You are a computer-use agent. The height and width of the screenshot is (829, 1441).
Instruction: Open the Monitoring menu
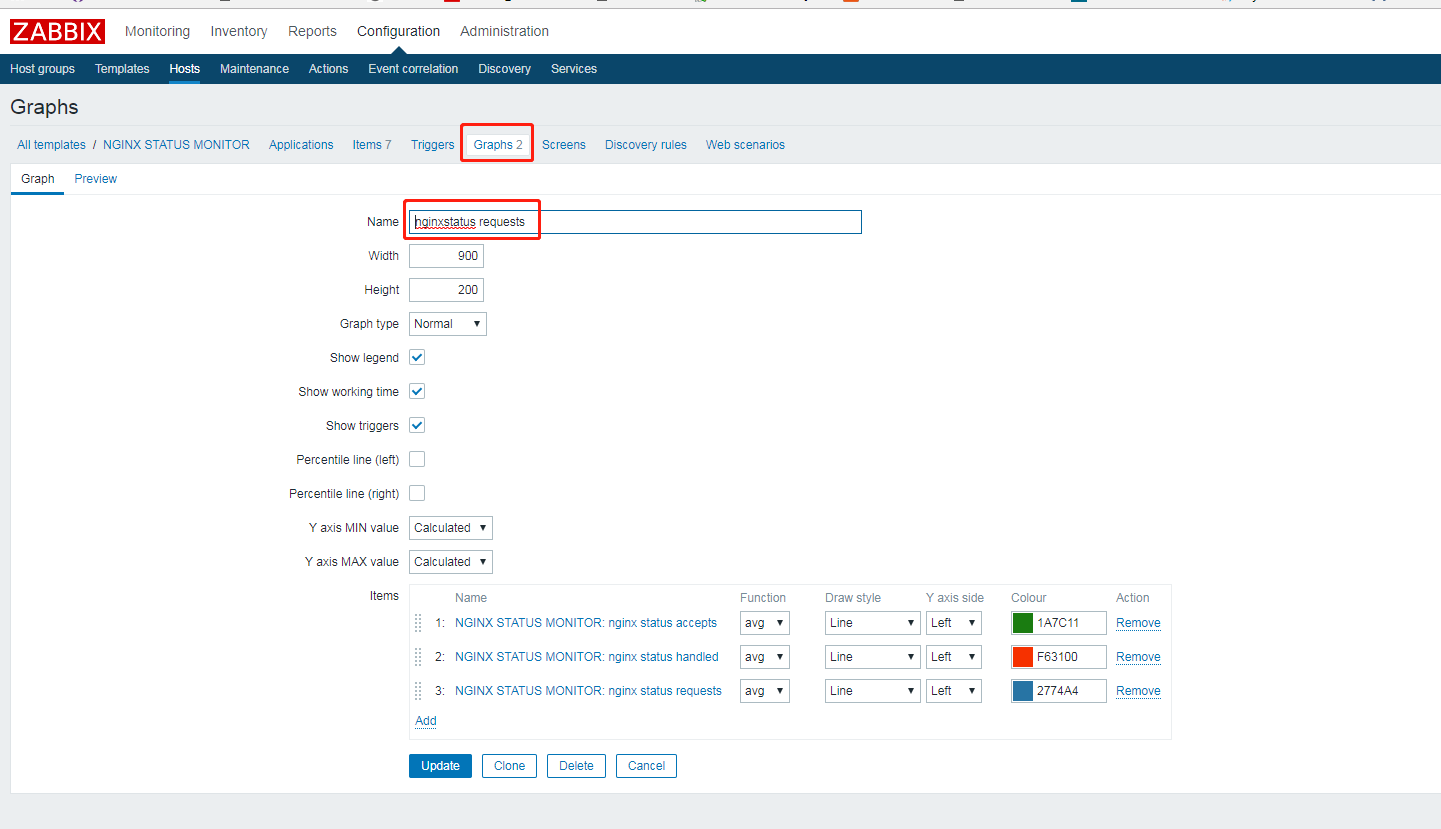[157, 31]
